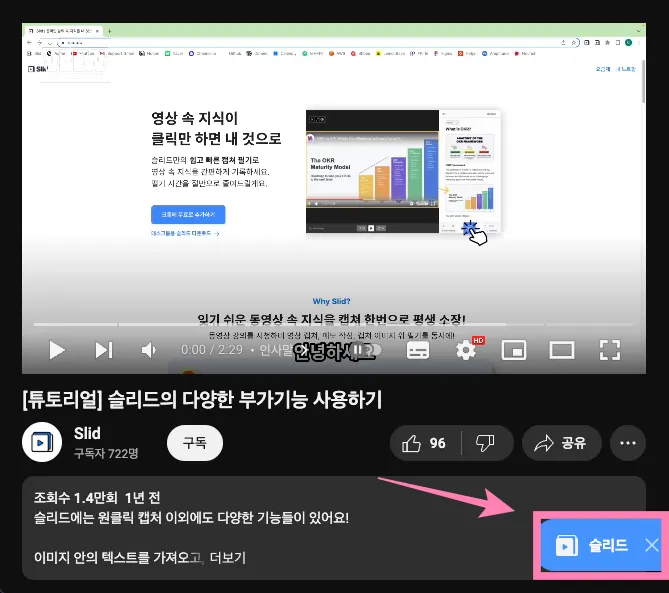Viewport: 669px width, 593px height.
Task: Click the 구독자 722명 subscriber count
Action: [x=106, y=453]
